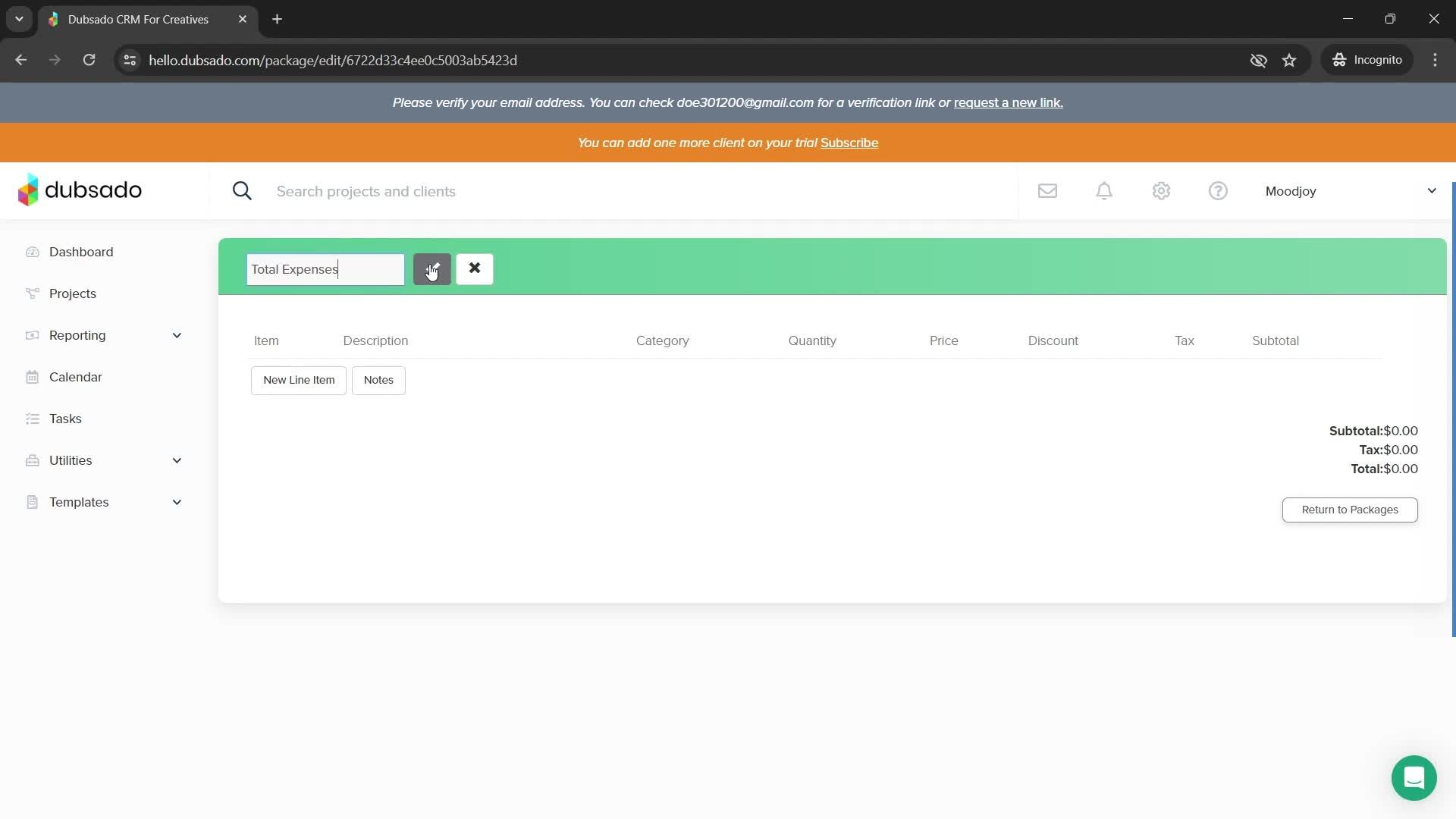Open the tab search dropdown arrow

(x=19, y=19)
